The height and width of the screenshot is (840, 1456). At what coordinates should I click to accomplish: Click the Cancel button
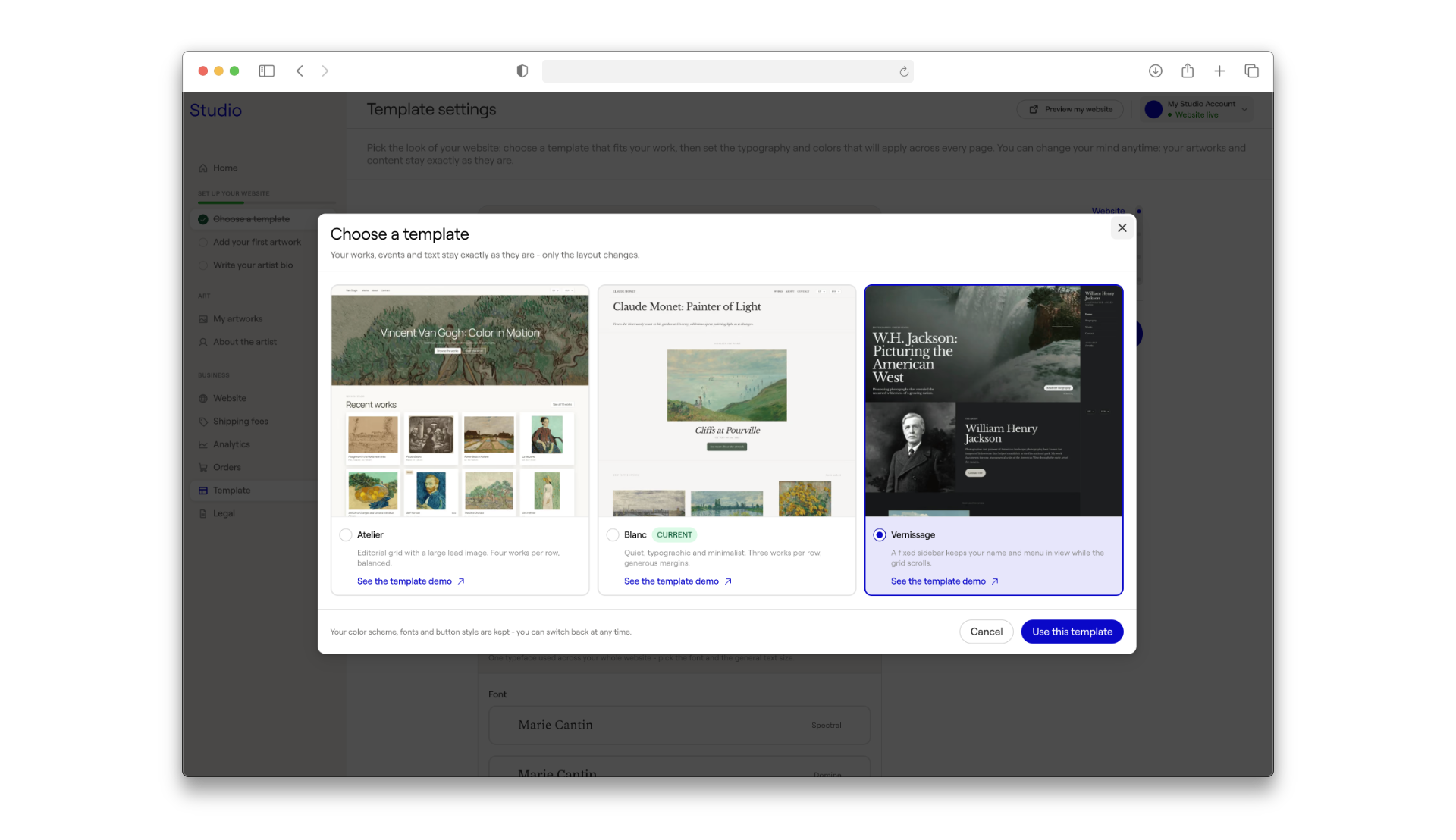tap(986, 632)
